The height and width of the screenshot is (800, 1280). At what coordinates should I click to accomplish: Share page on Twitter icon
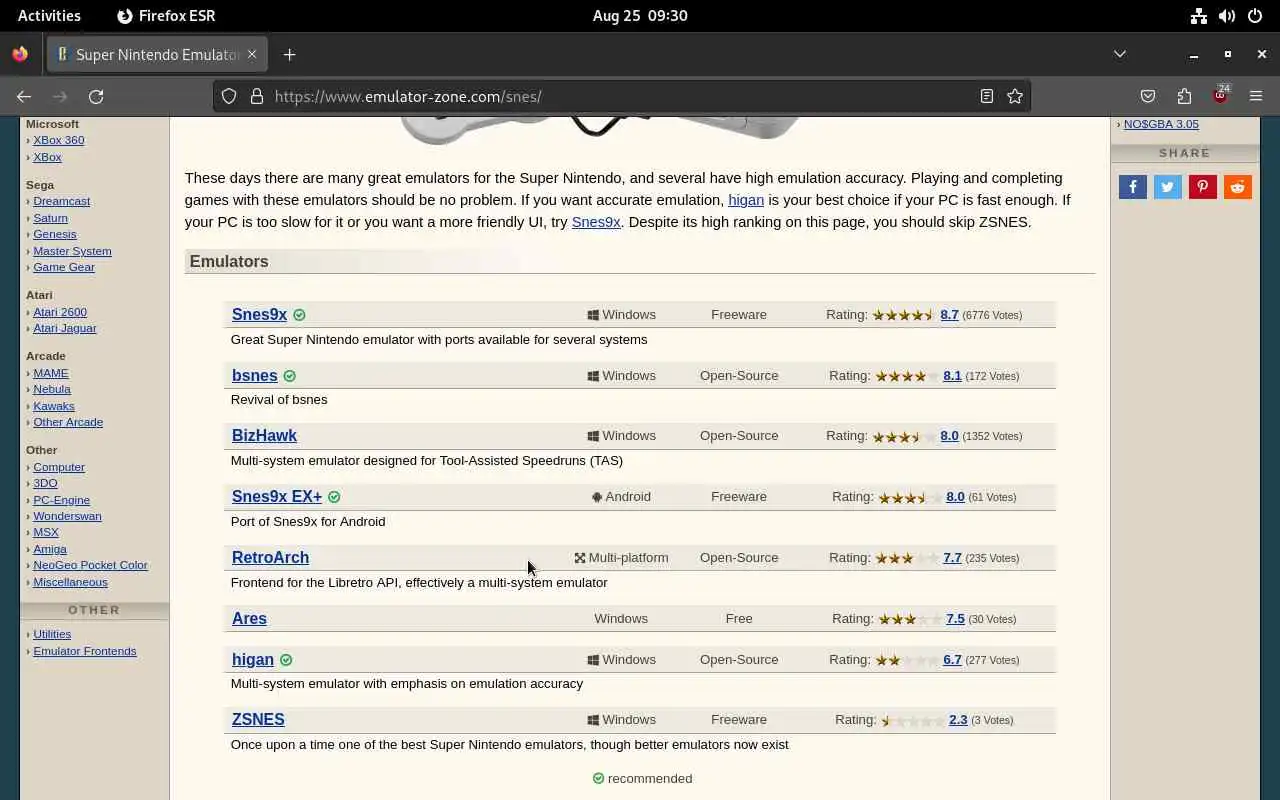tap(1168, 187)
